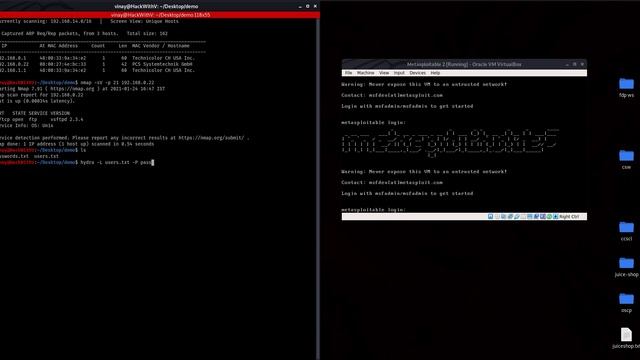Select the juice-shop desktop folder
Viewport: 640px width, 360px height.
(626, 267)
